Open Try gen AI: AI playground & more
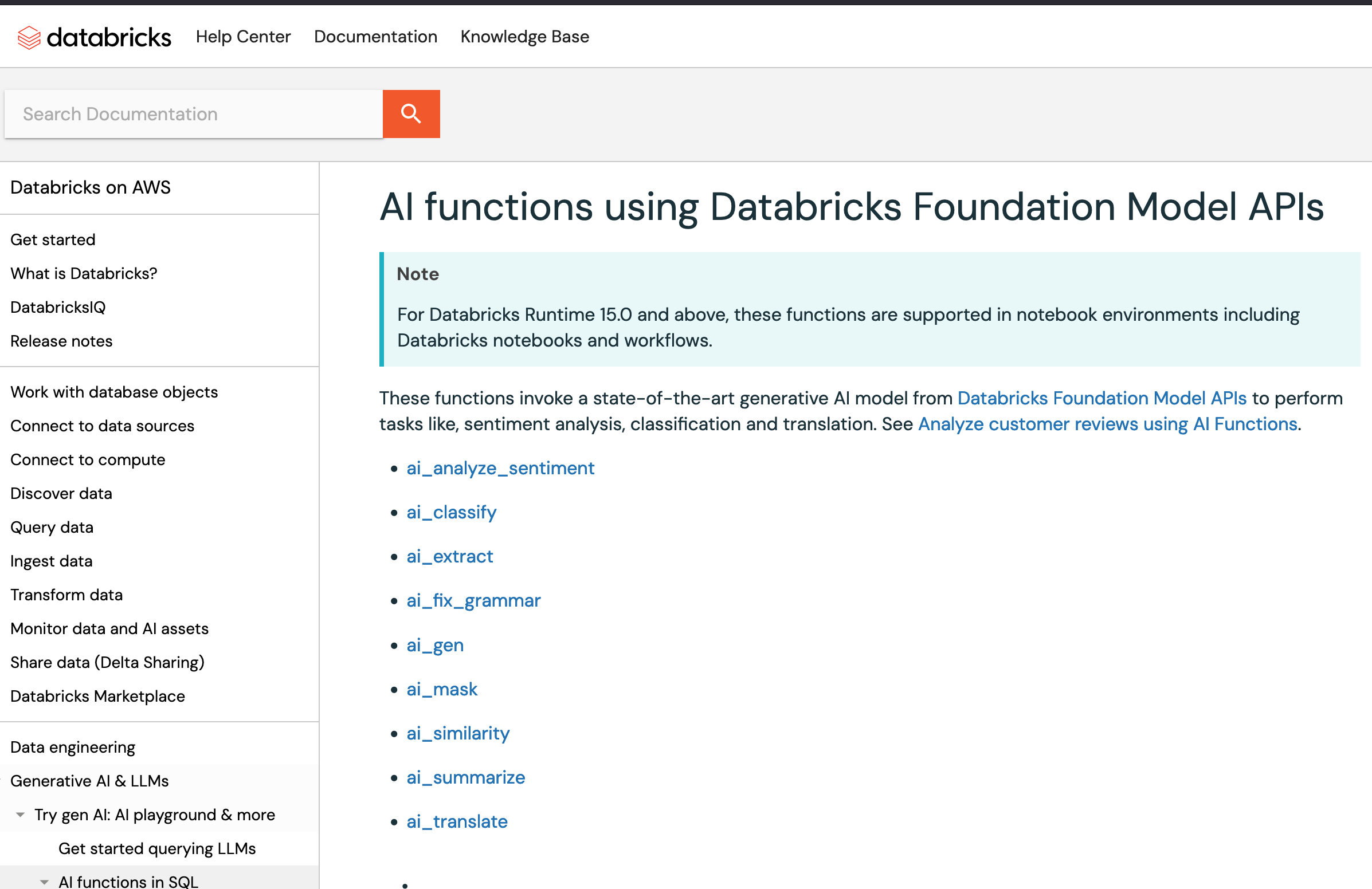The image size is (1372, 889). (155, 815)
